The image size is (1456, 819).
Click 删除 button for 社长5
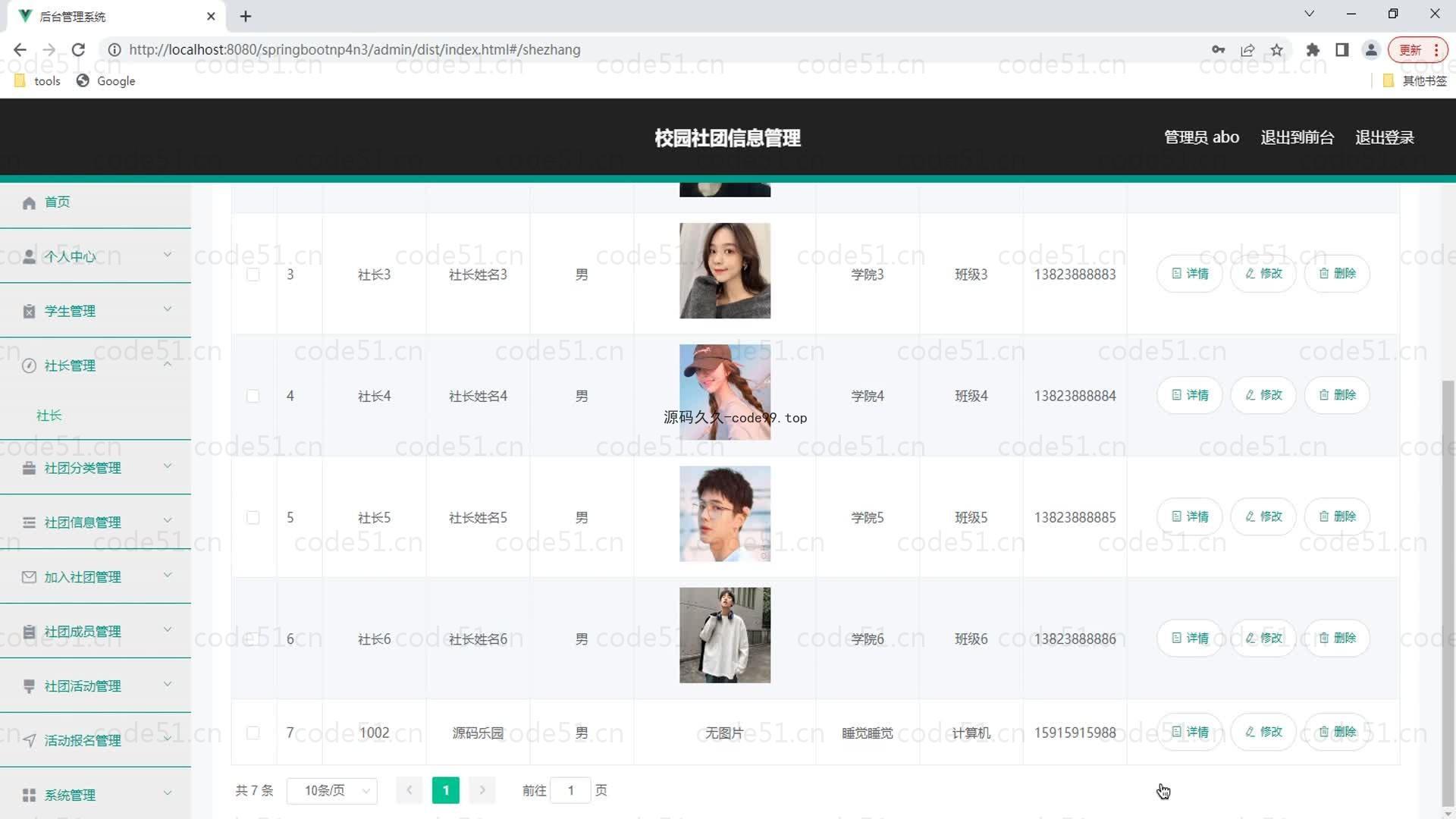(1337, 516)
